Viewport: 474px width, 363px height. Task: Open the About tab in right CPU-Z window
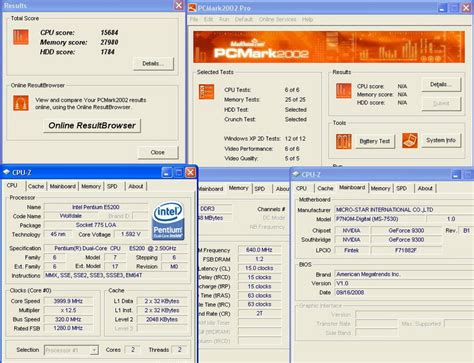(x=425, y=188)
